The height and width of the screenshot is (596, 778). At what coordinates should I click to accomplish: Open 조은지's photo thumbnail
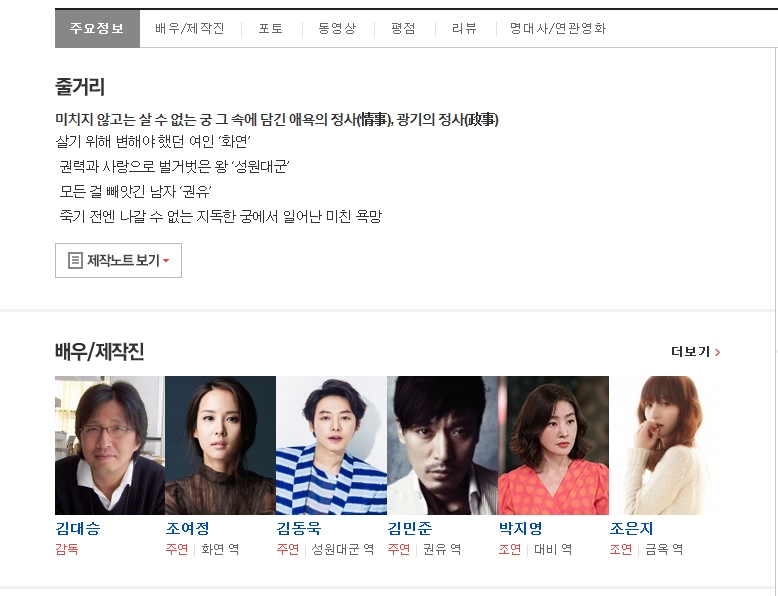point(664,445)
